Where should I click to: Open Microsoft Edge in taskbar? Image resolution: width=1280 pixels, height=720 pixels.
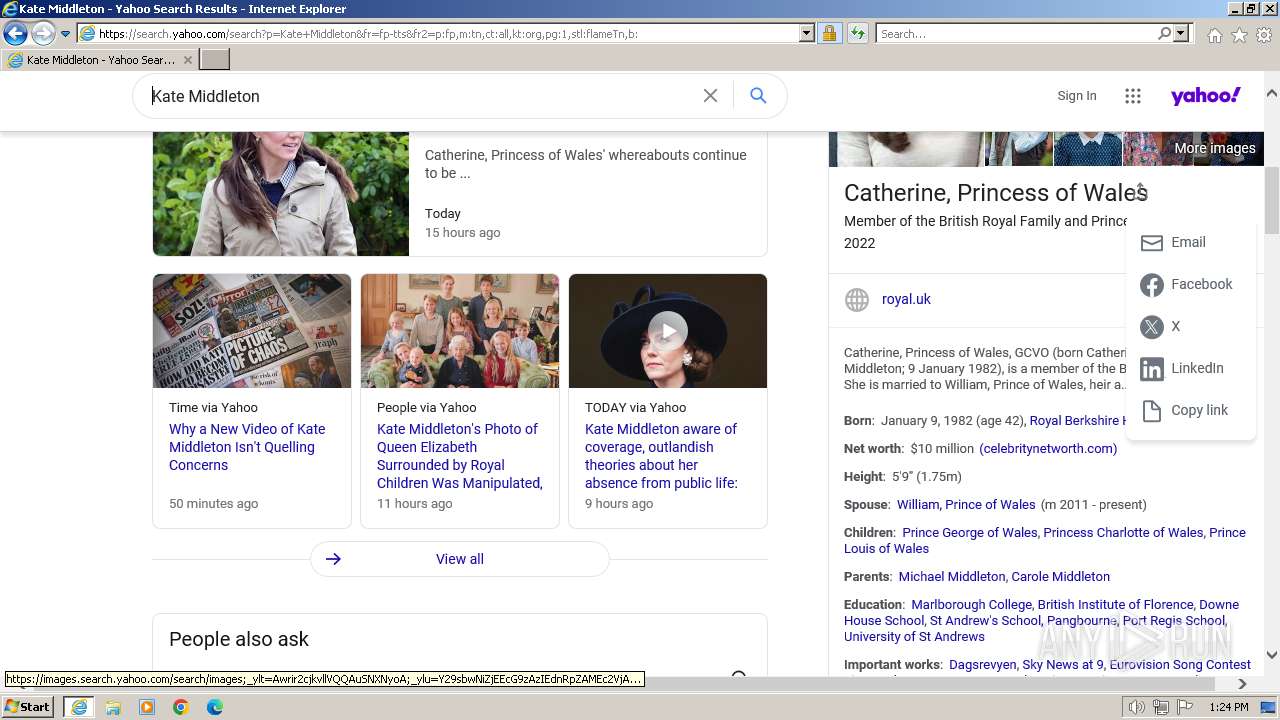pyautogui.click(x=215, y=707)
